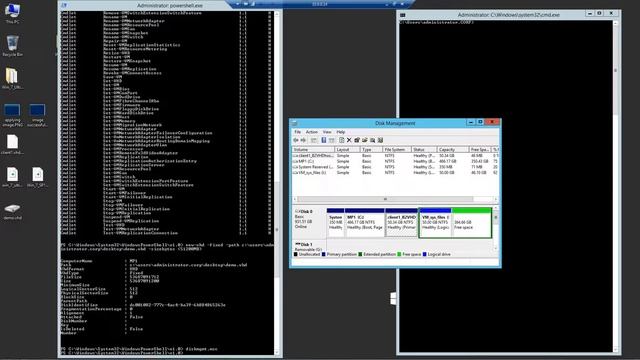Click the VM_sys_files logical drive block

pyautogui.click(x=436, y=223)
